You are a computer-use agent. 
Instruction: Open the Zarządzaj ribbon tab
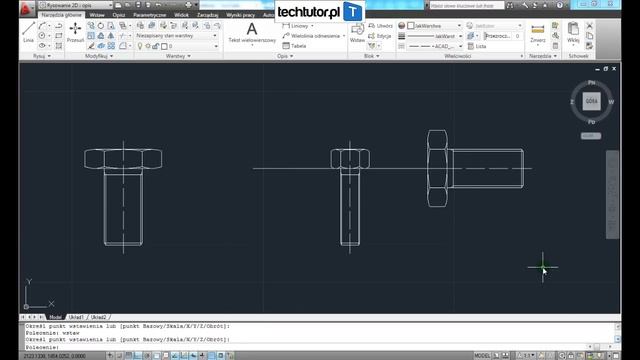coord(208,15)
